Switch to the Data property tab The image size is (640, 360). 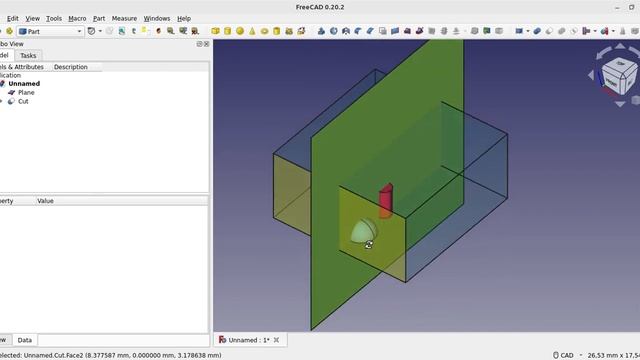24,340
